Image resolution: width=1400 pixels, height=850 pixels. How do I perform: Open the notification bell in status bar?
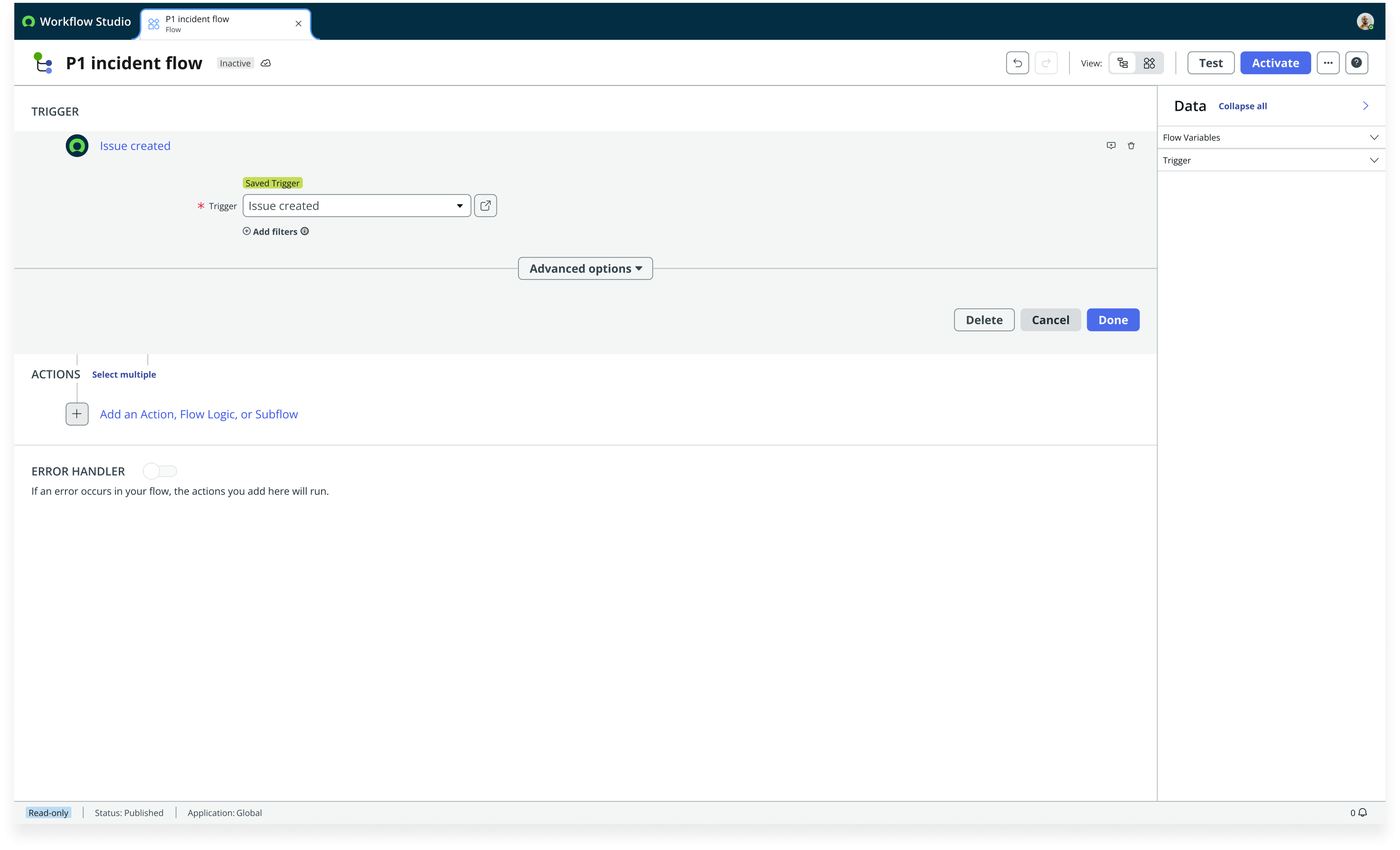1362,813
